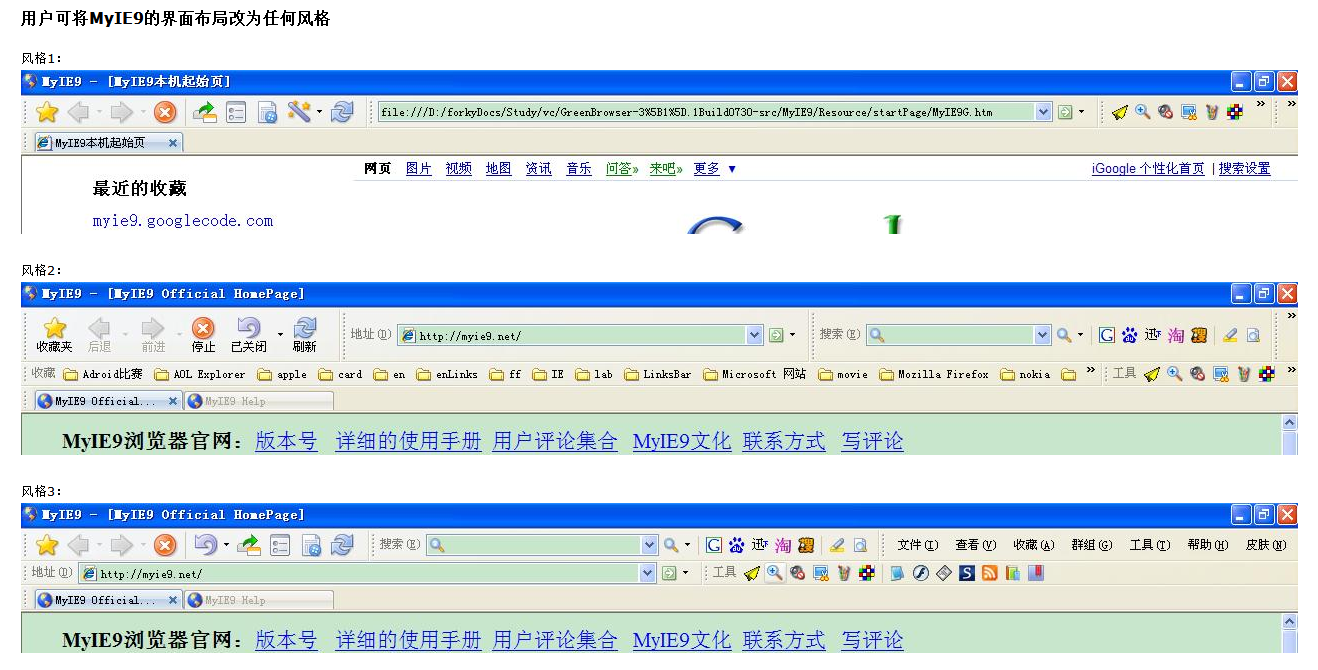1318x670 pixels.
Task: Click scrollbar up arrow in 风格3 page
Action: point(1289,622)
